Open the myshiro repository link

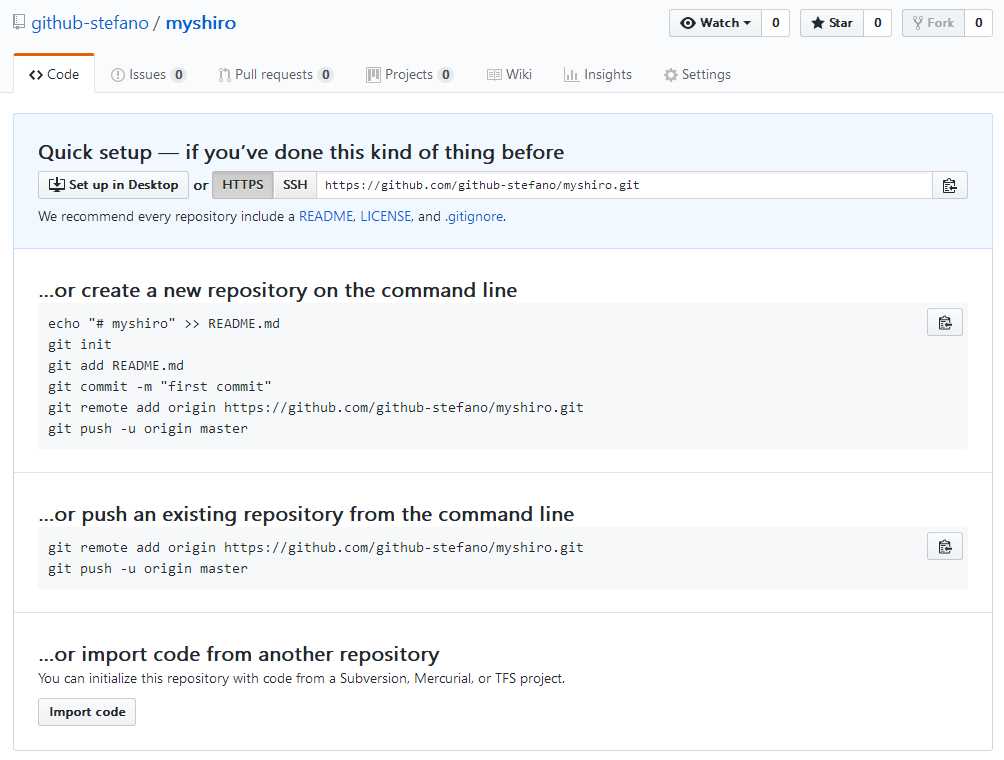click(x=200, y=23)
